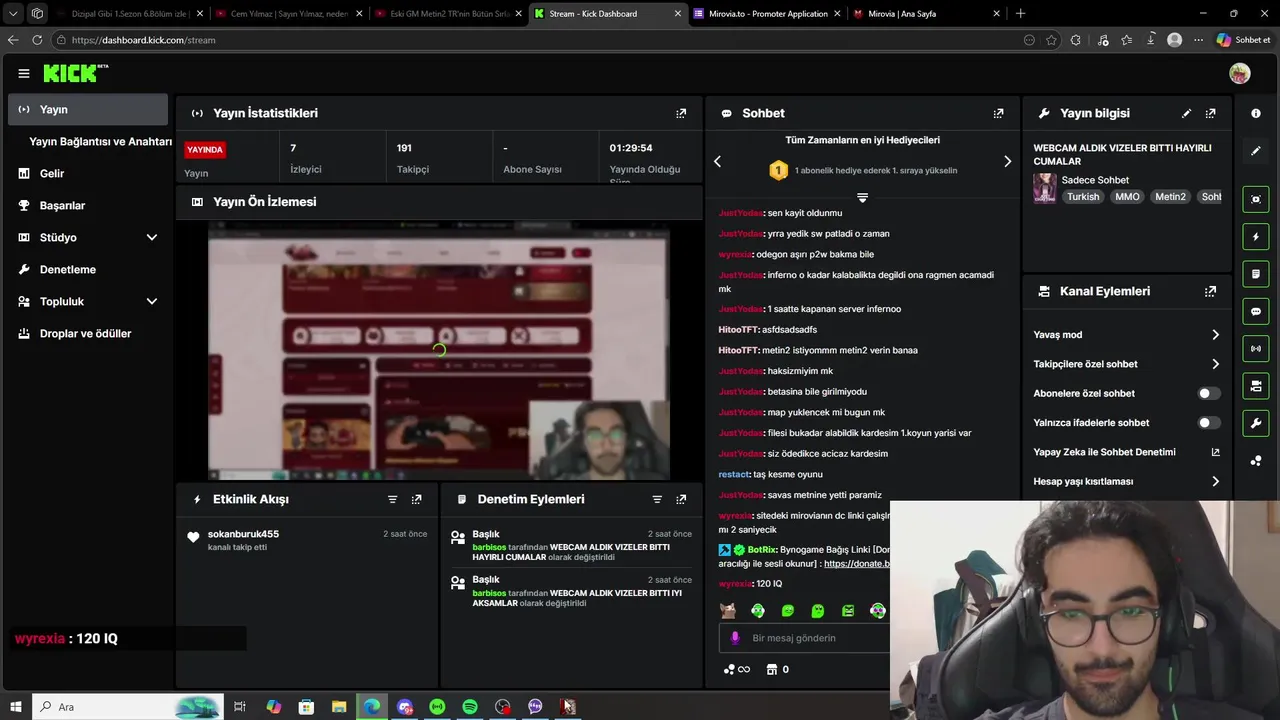Open the Denetleme sidebar item

point(88,269)
